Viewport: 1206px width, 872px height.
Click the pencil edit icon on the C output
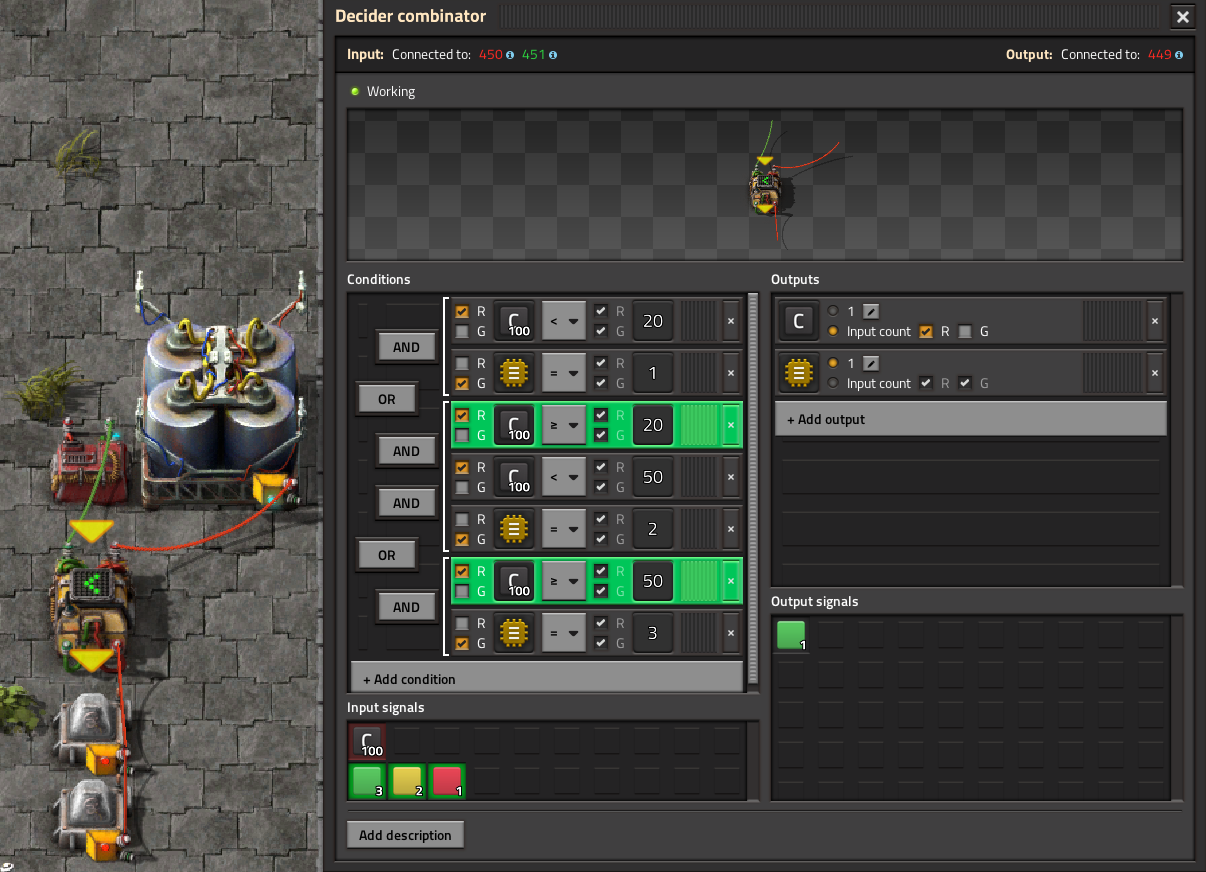point(871,311)
